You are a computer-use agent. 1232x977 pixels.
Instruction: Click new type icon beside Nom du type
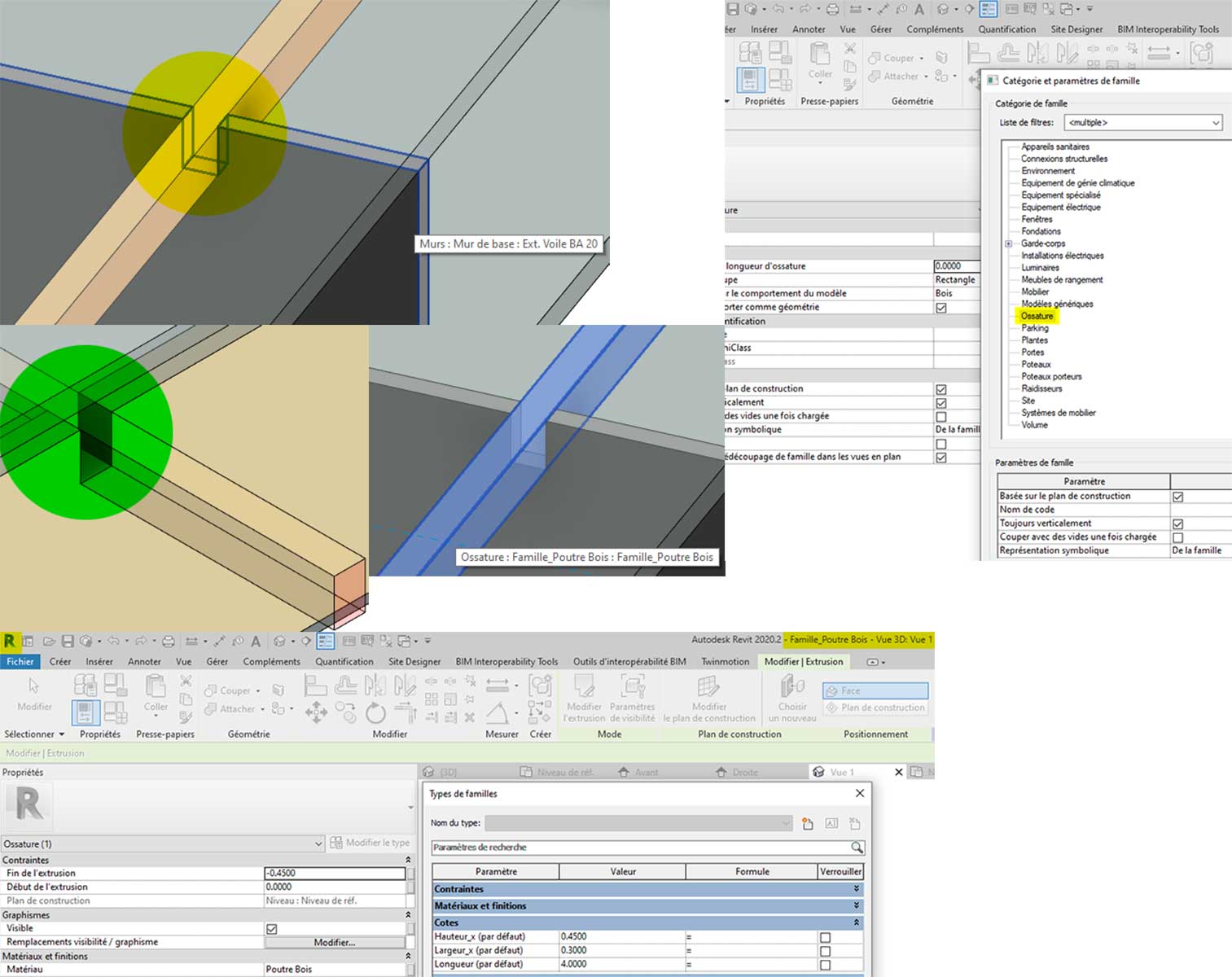(808, 823)
